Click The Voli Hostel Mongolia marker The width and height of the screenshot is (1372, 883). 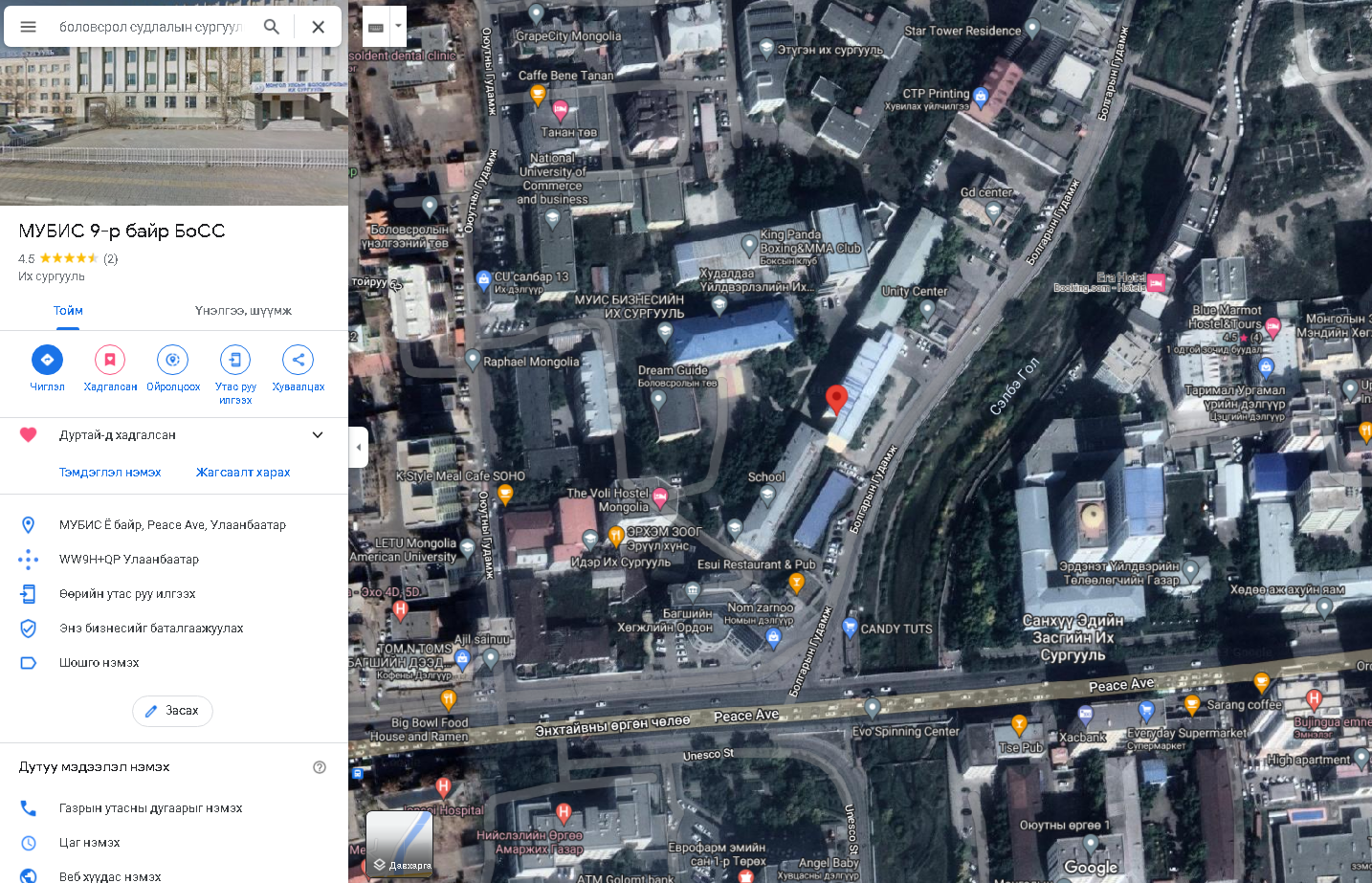point(660,496)
